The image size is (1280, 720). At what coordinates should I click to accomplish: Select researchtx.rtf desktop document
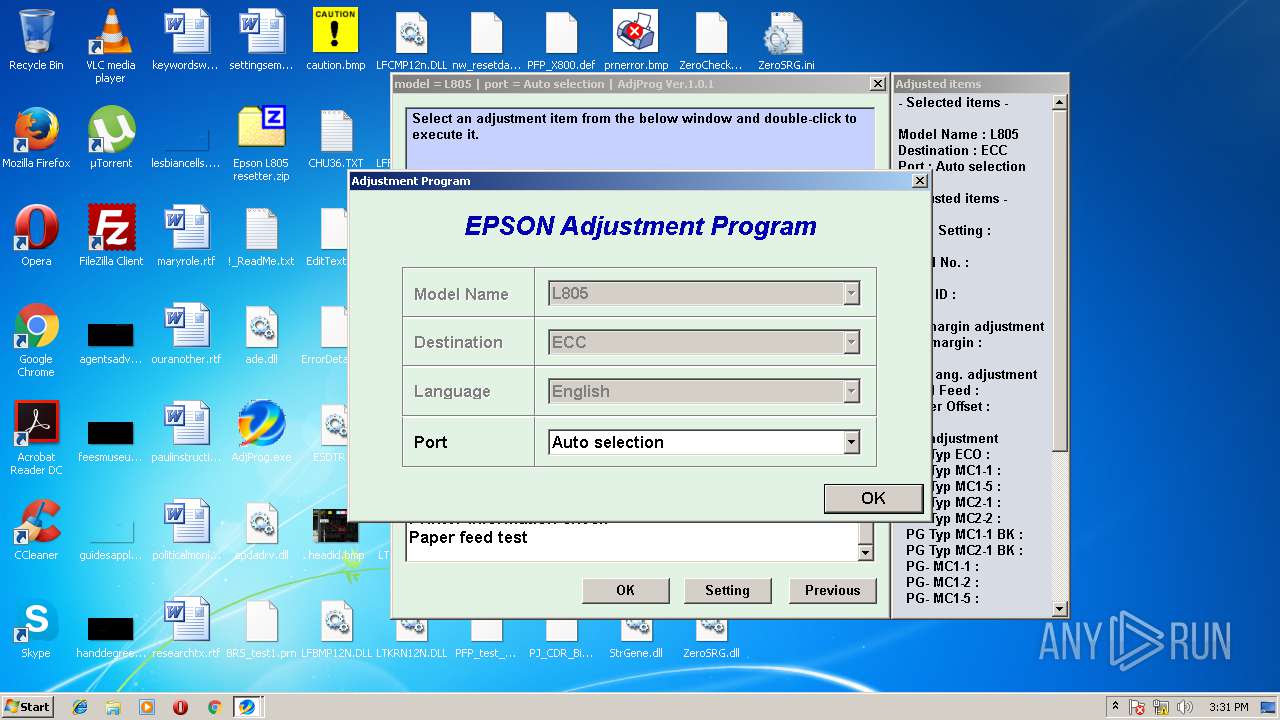click(186, 627)
